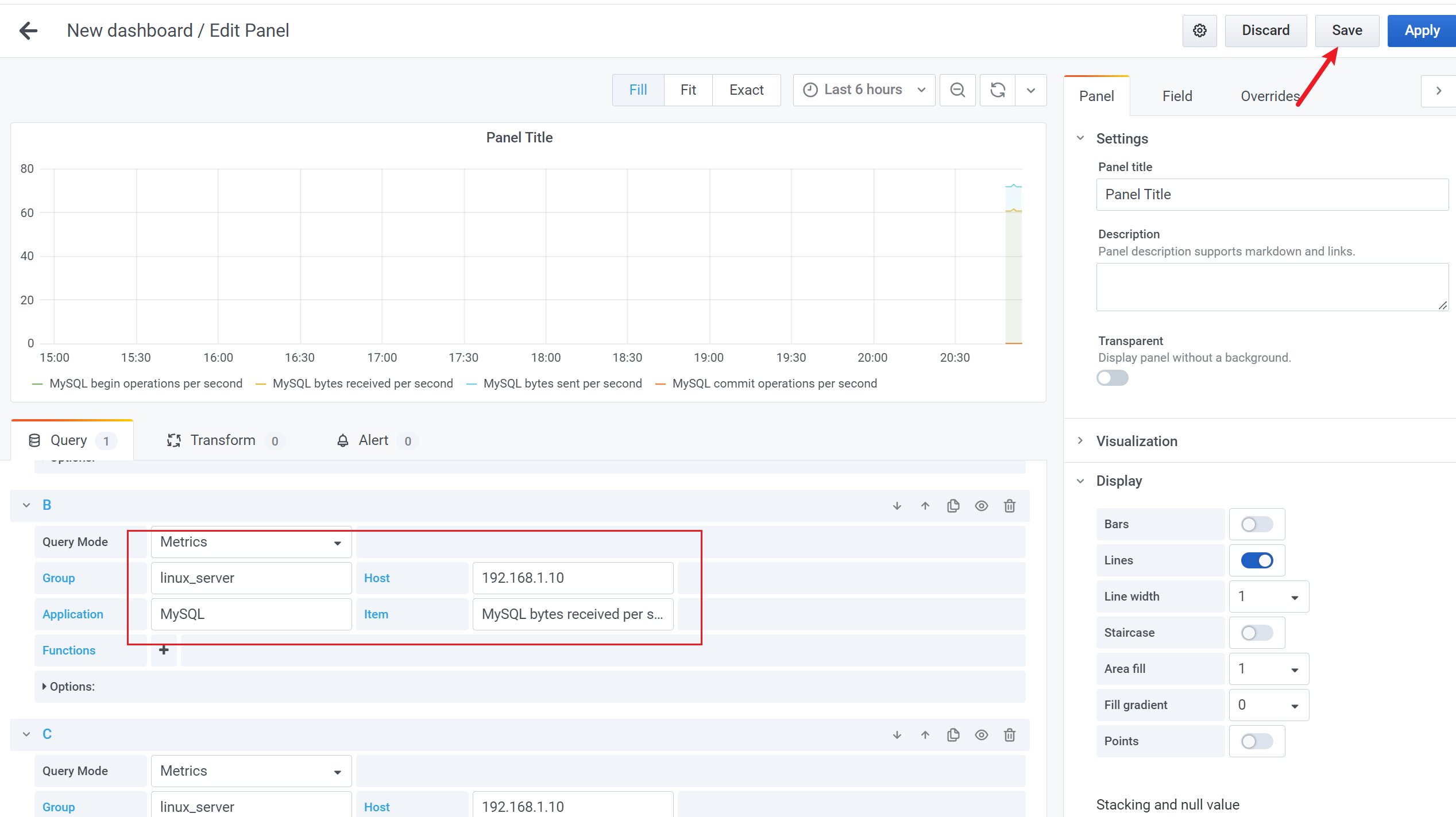Collapse the Display section
1456x817 pixels.
(x=1080, y=481)
